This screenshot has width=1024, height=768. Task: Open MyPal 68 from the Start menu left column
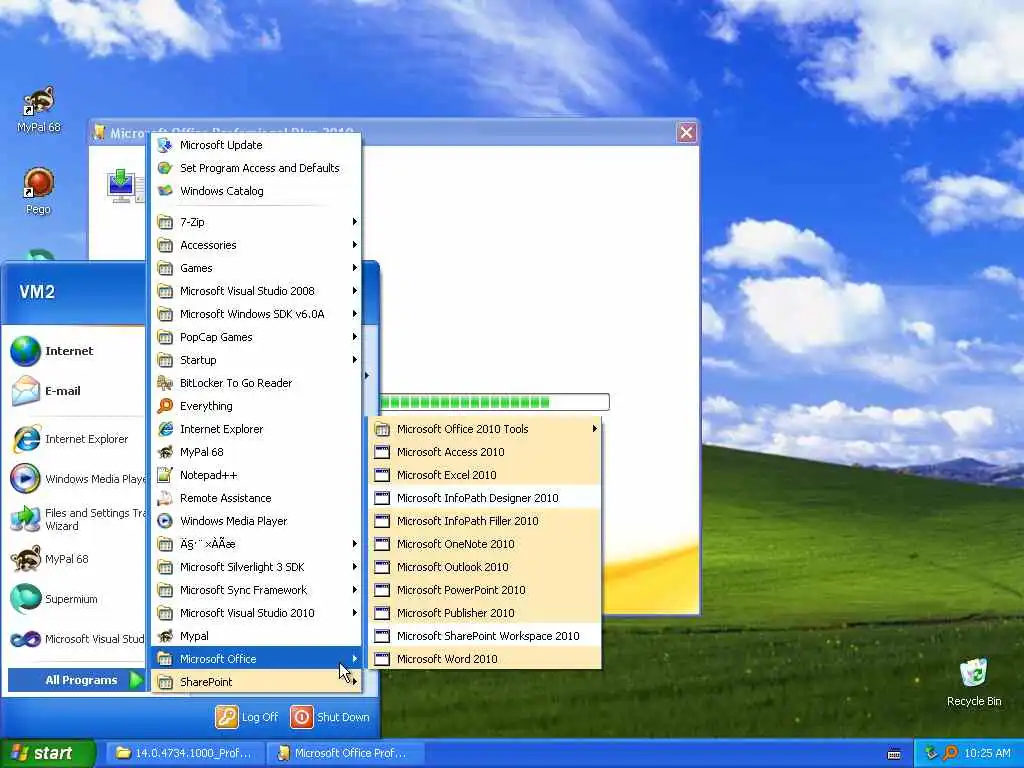(x=74, y=559)
